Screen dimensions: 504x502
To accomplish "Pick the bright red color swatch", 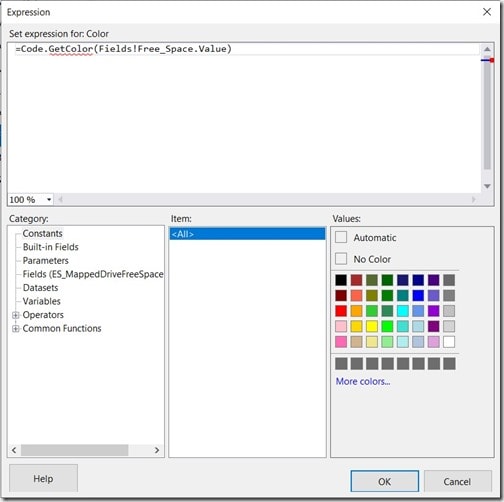I will click(x=341, y=311).
